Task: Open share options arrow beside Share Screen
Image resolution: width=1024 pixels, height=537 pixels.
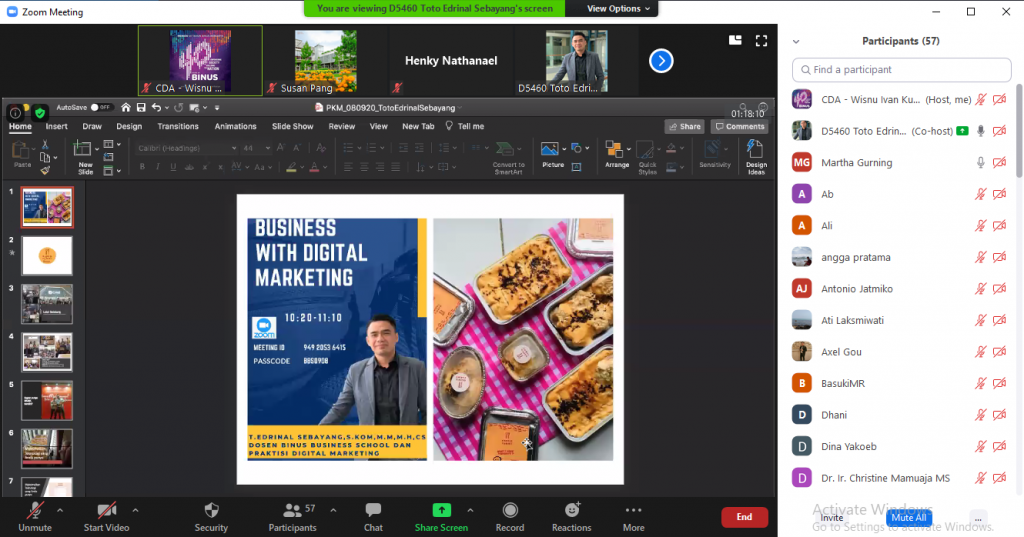Action: pos(471,509)
